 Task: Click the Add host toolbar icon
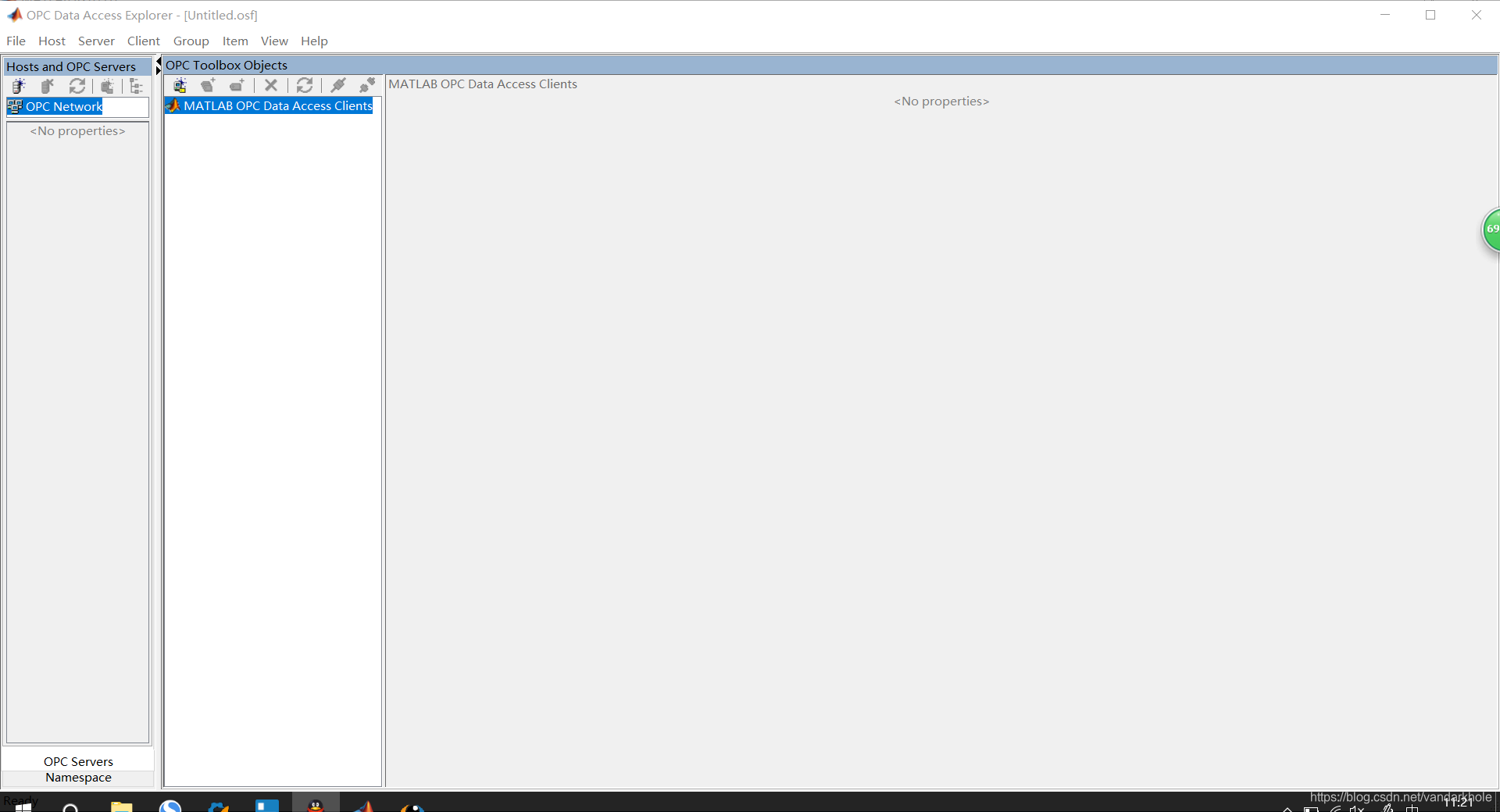[x=19, y=86]
